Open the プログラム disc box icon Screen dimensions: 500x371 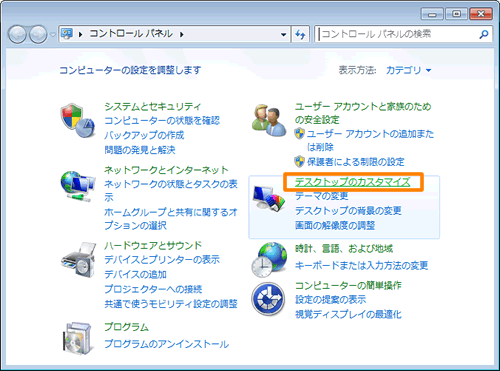77,338
